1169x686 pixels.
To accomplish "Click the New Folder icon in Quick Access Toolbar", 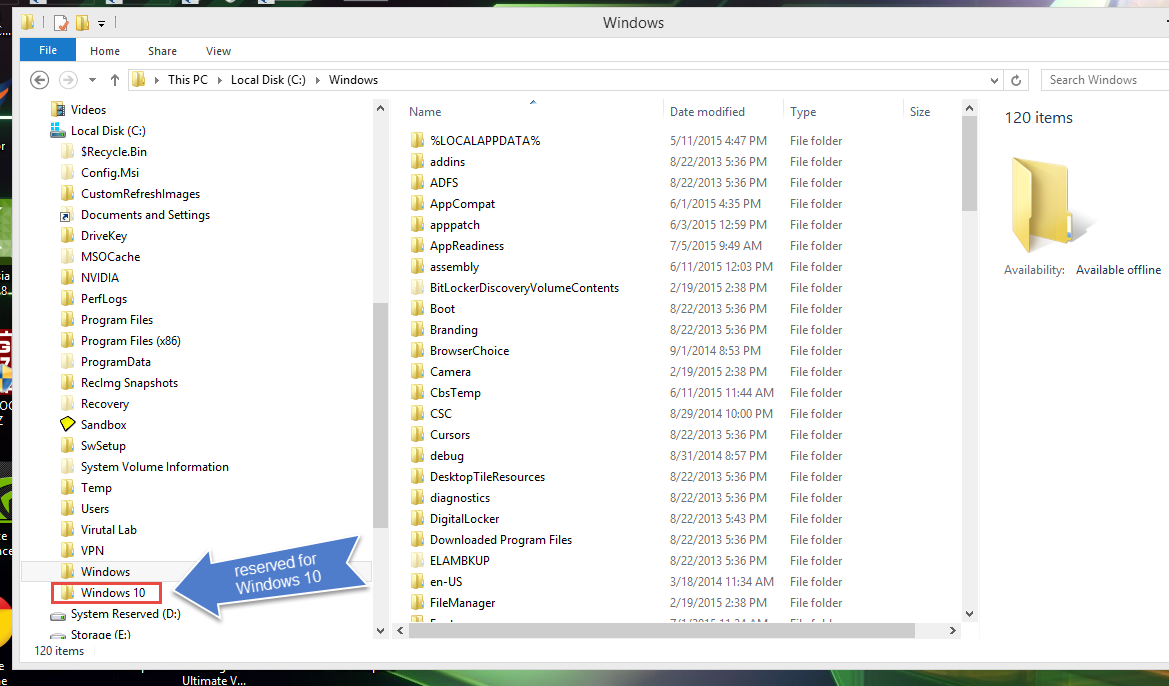I will pyautogui.click(x=82, y=22).
